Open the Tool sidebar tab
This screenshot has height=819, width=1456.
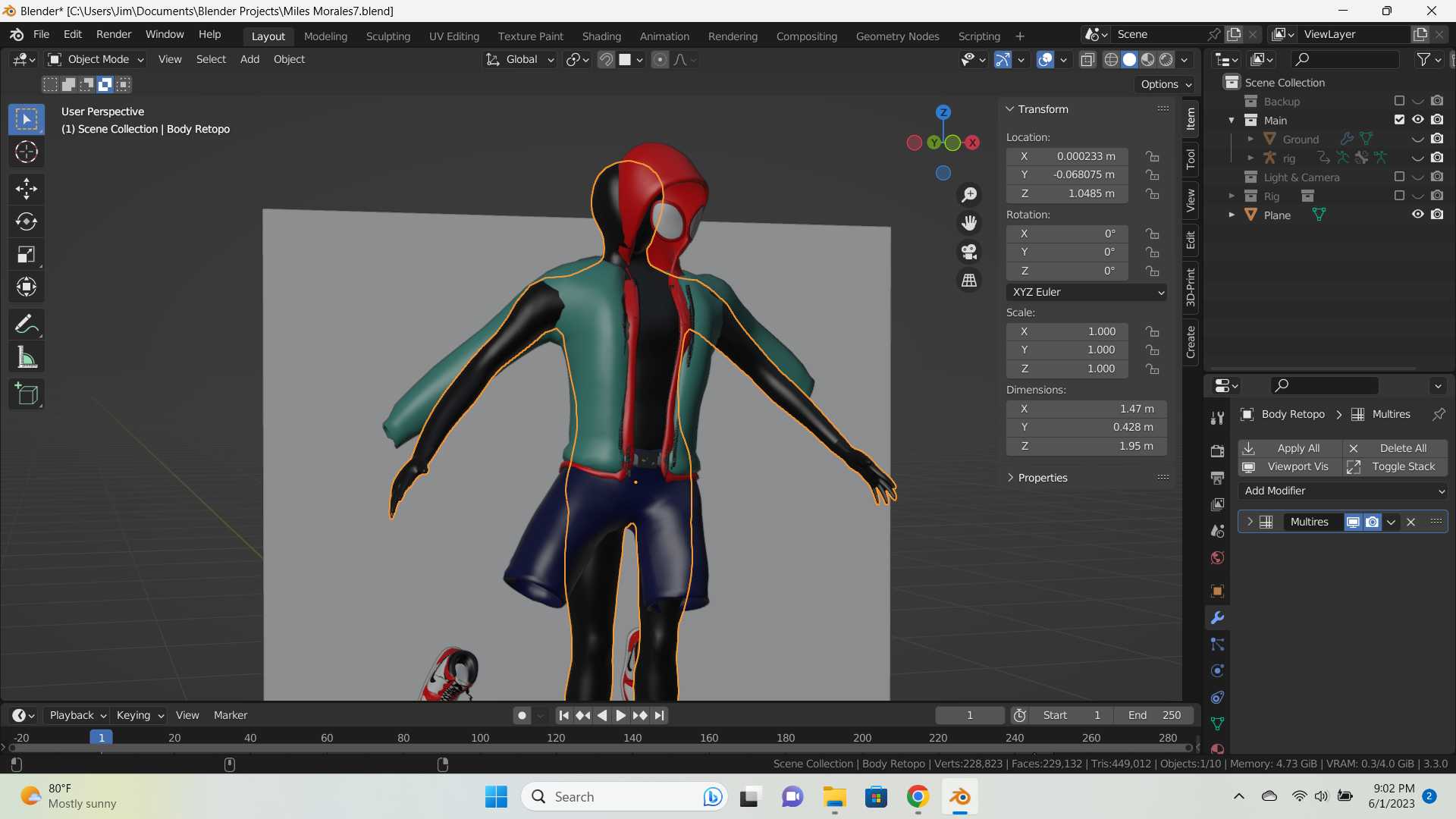click(1191, 158)
